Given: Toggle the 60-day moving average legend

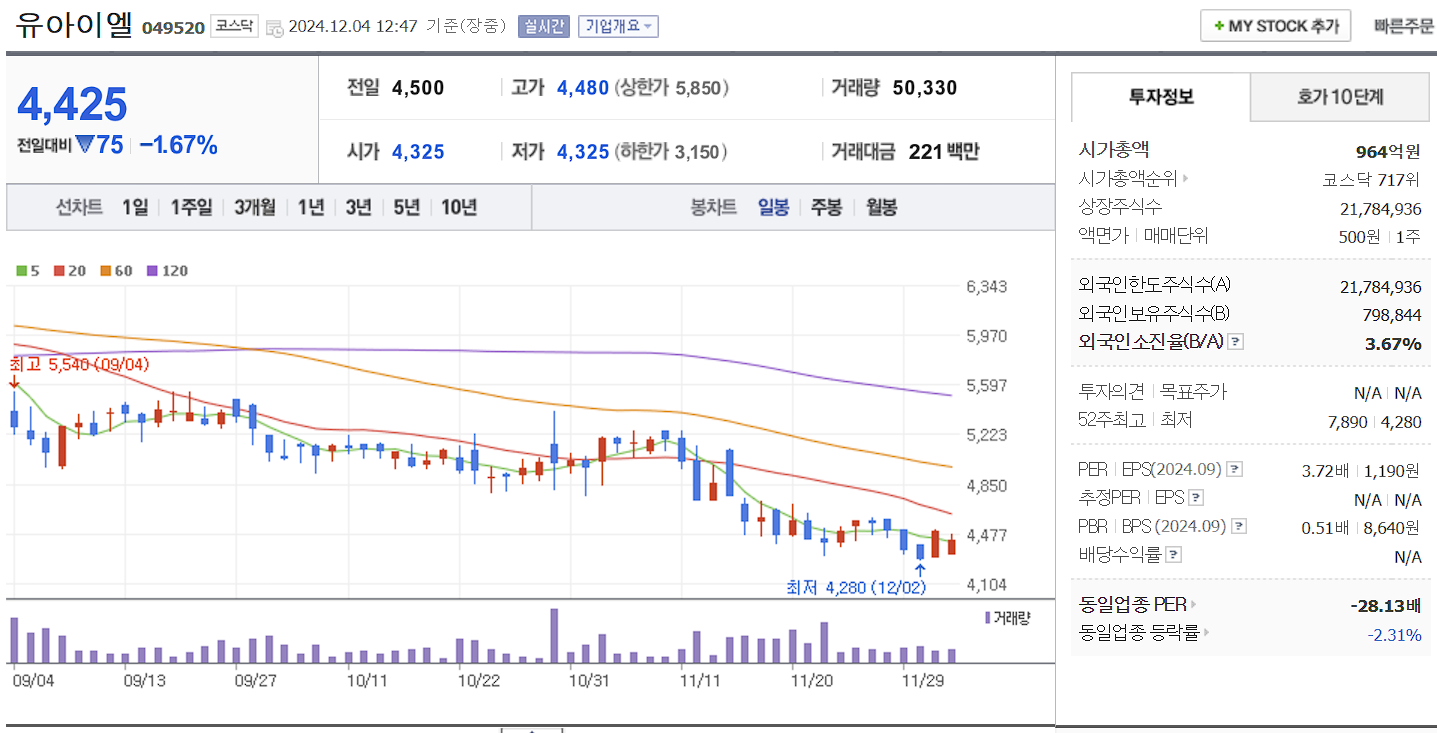Looking at the screenshot, I should pyautogui.click(x=105, y=270).
